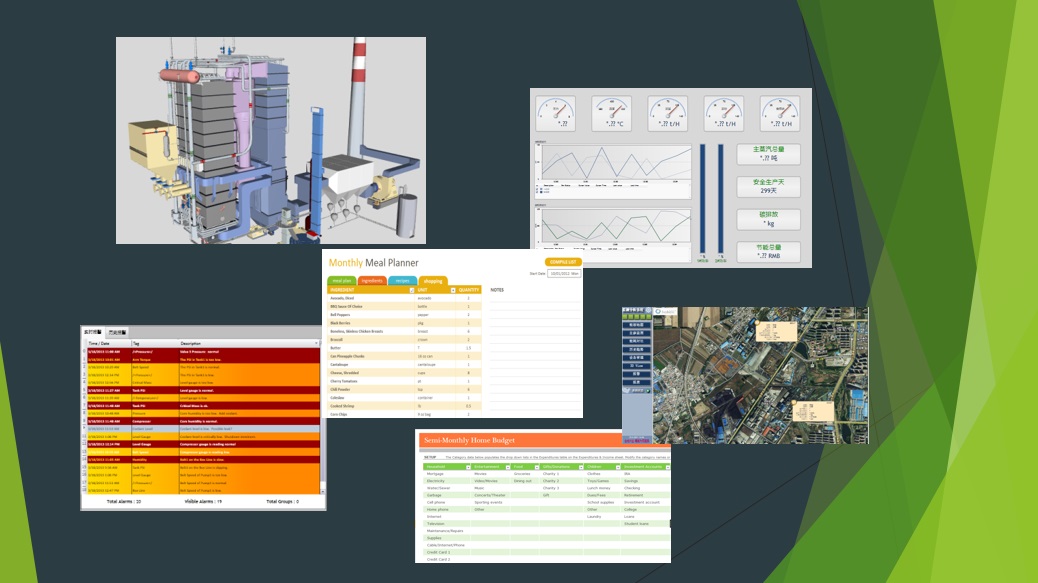Open the UNIT column filter dropdown
This screenshot has width=1038, height=583.
click(452, 290)
